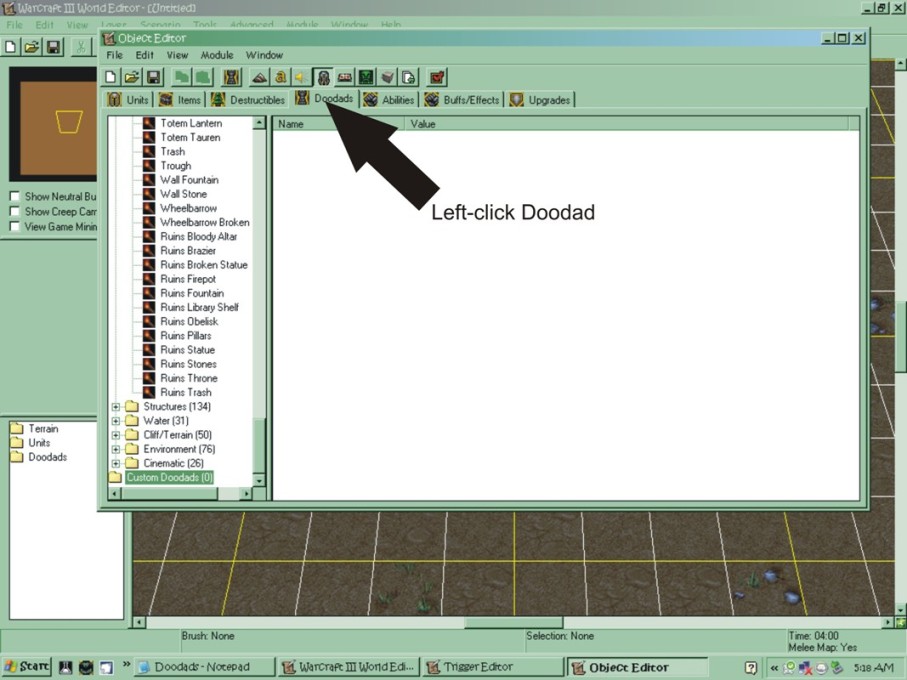Select Wall Fountain doodad
The width and height of the screenshot is (907, 680).
pos(189,180)
